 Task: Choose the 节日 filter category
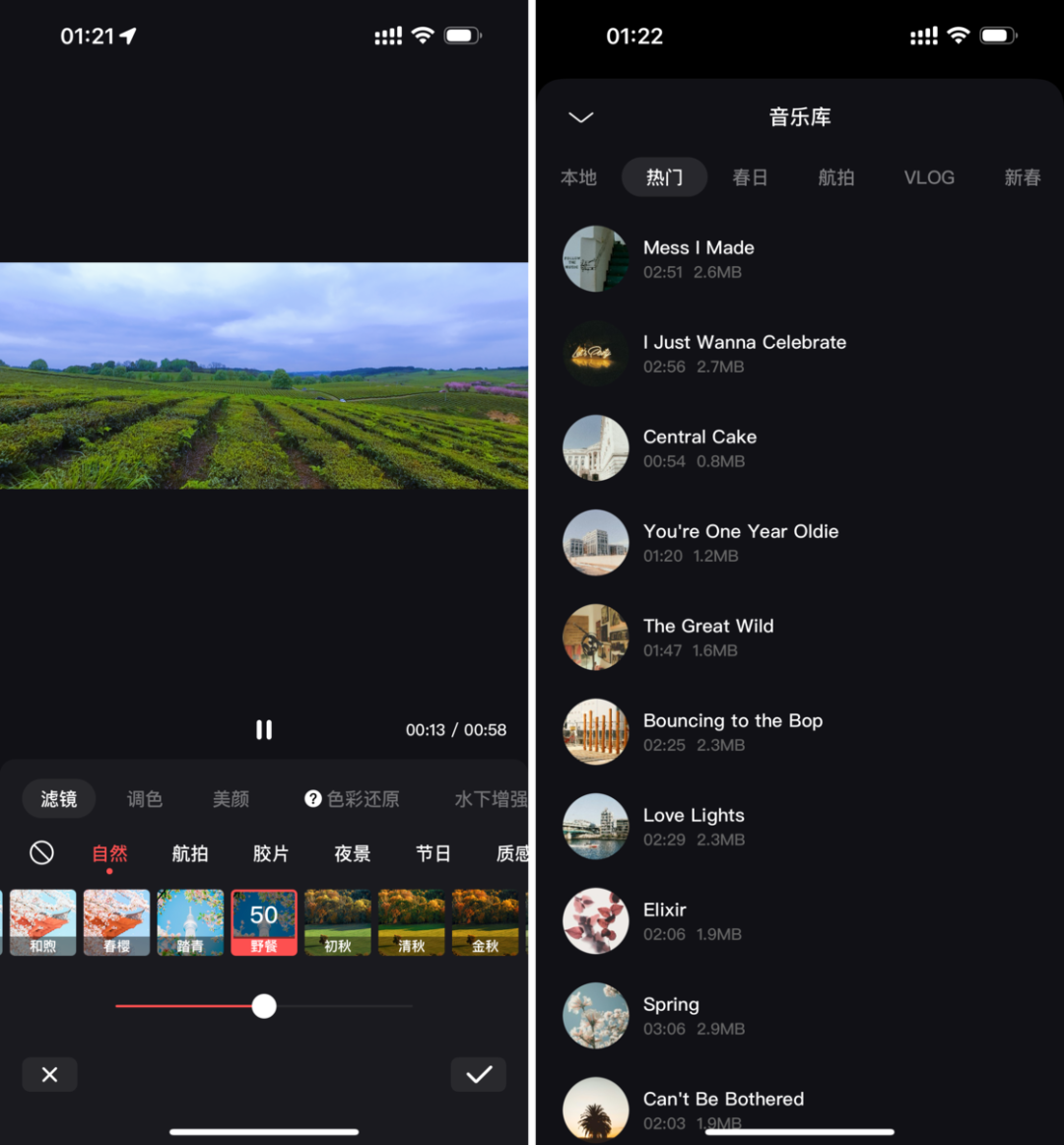pyautogui.click(x=433, y=853)
